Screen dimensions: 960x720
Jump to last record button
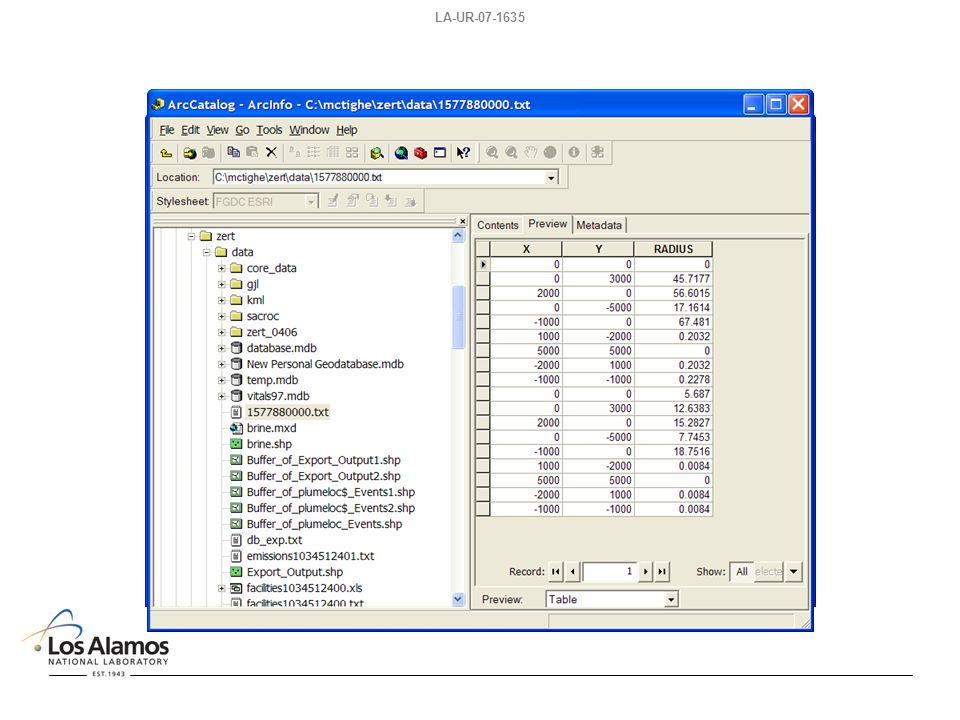tap(662, 572)
